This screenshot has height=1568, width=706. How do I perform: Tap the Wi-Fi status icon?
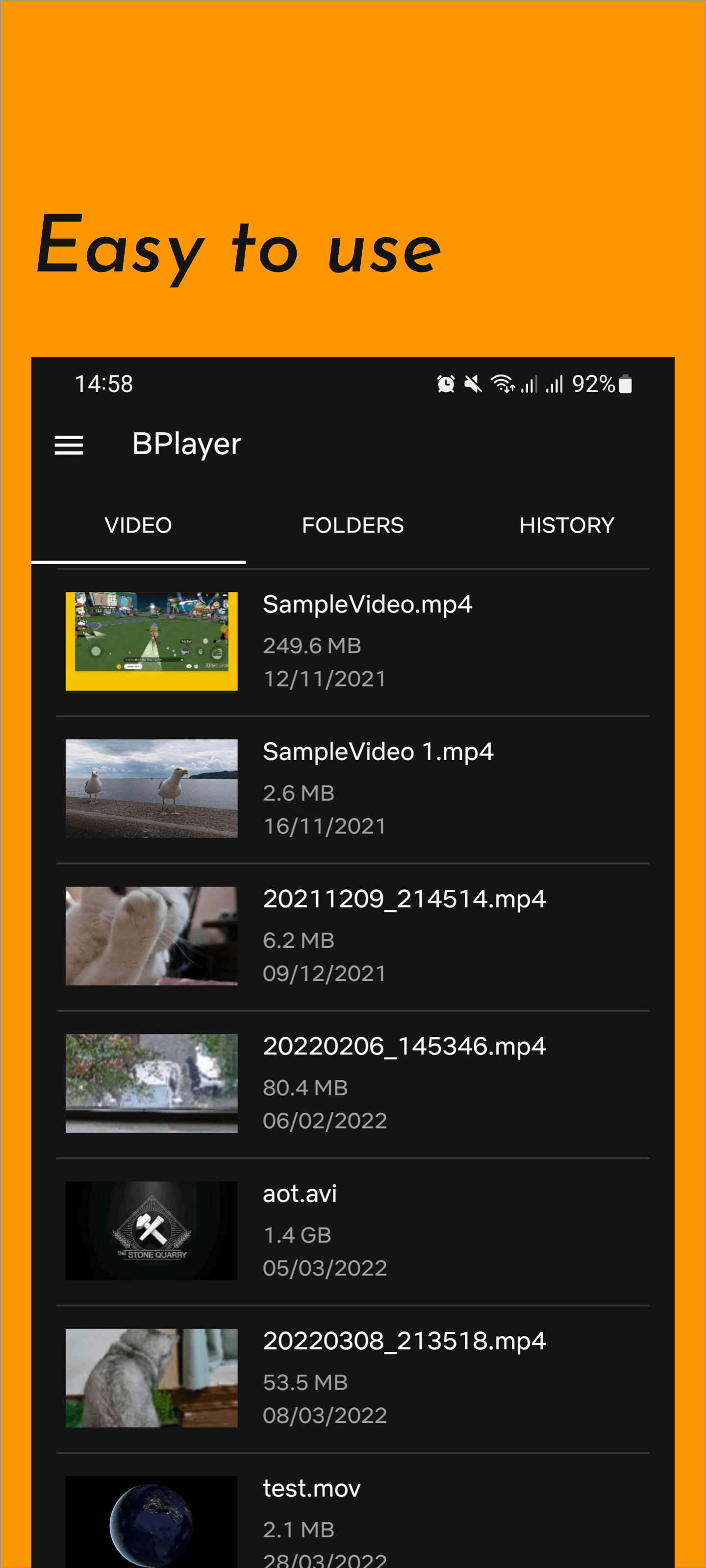click(x=503, y=384)
